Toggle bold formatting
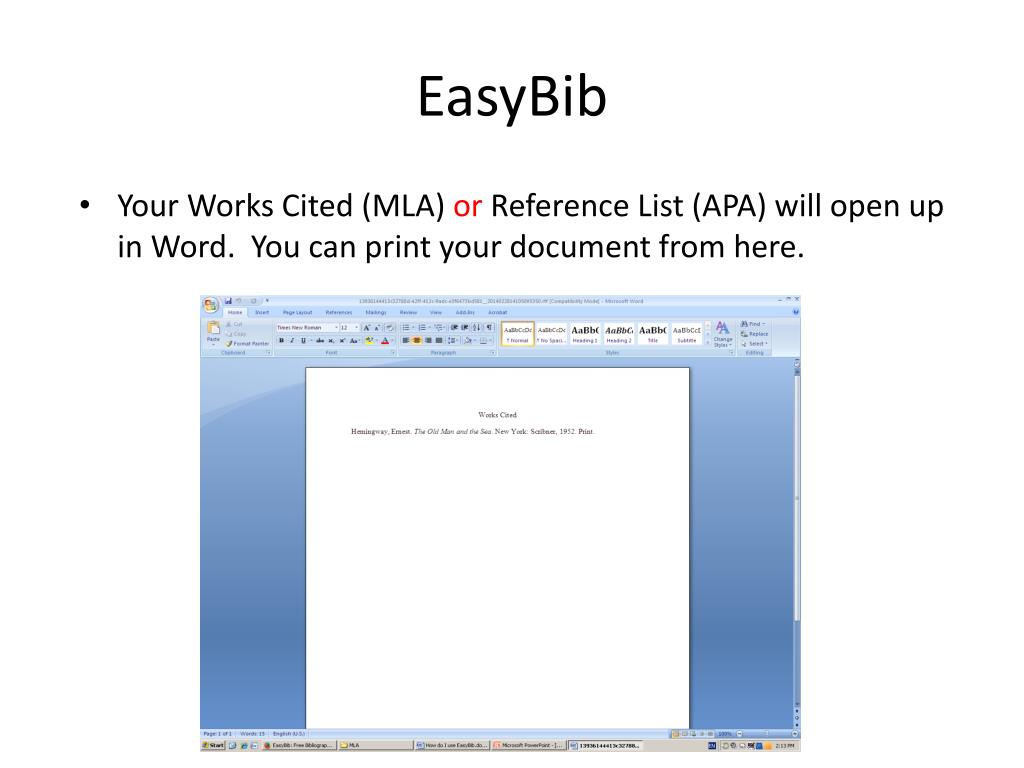This screenshot has width=1024, height=768. [281, 340]
